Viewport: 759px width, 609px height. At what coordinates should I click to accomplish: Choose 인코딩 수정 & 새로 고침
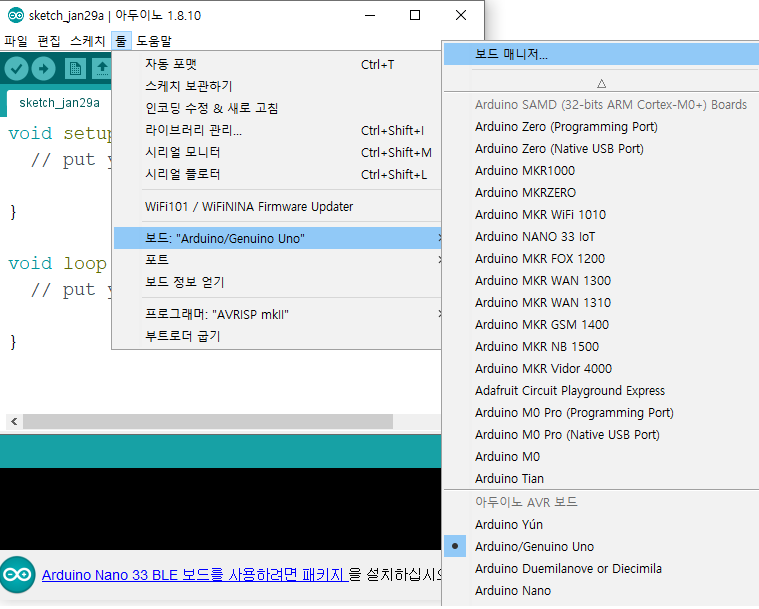point(277,108)
